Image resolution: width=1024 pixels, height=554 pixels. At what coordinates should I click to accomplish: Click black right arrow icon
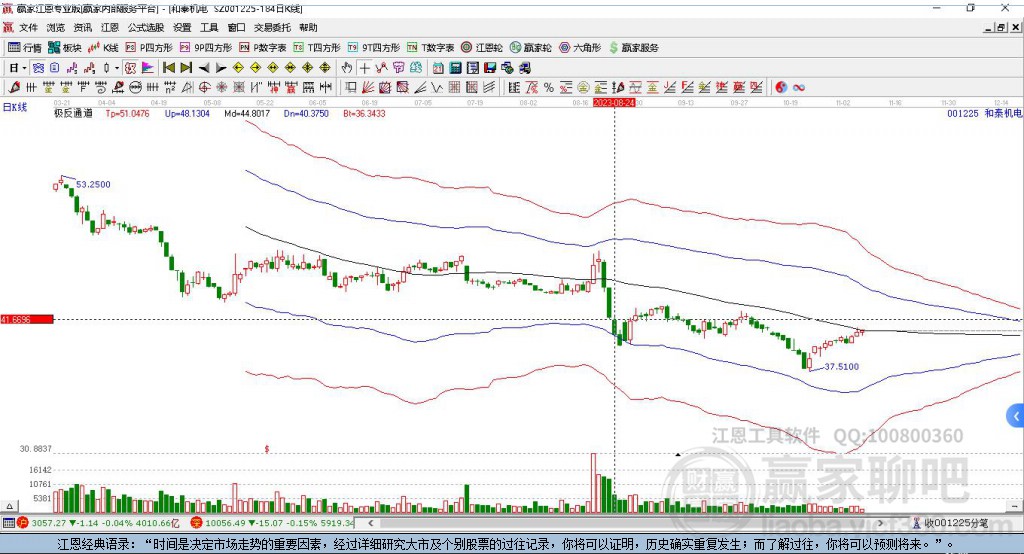(221, 68)
